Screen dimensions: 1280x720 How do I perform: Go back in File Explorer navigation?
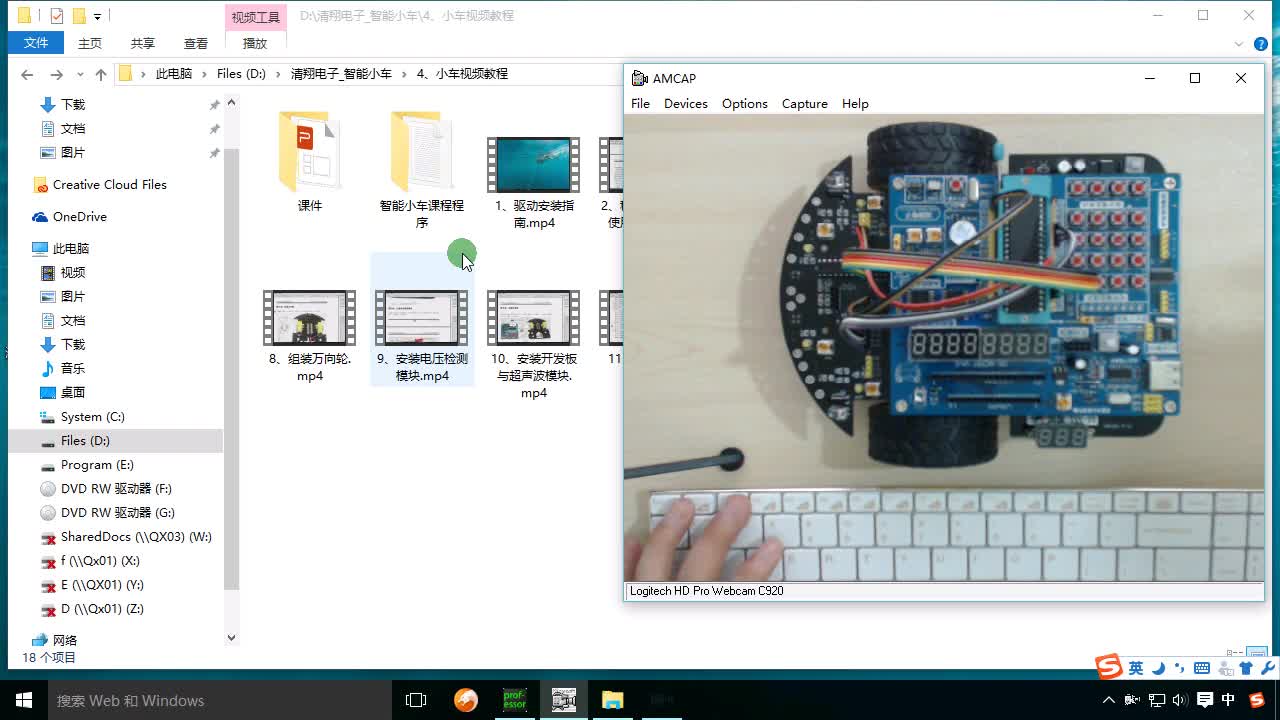coord(27,74)
